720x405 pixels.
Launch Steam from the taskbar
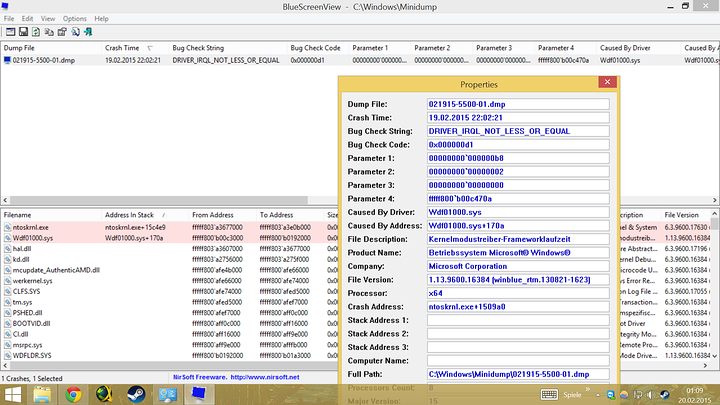pyautogui.click(x=137, y=394)
